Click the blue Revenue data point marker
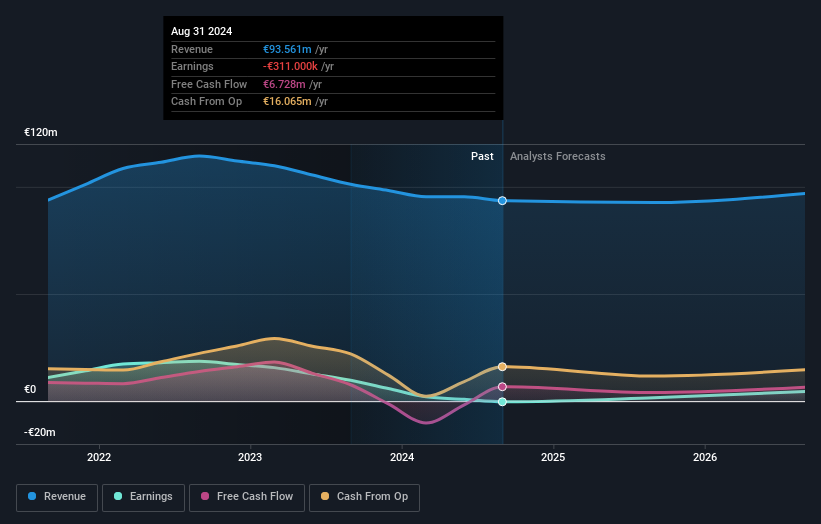This screenshot has width=821, height=524. pyautogui.click(x=502, y=200)
